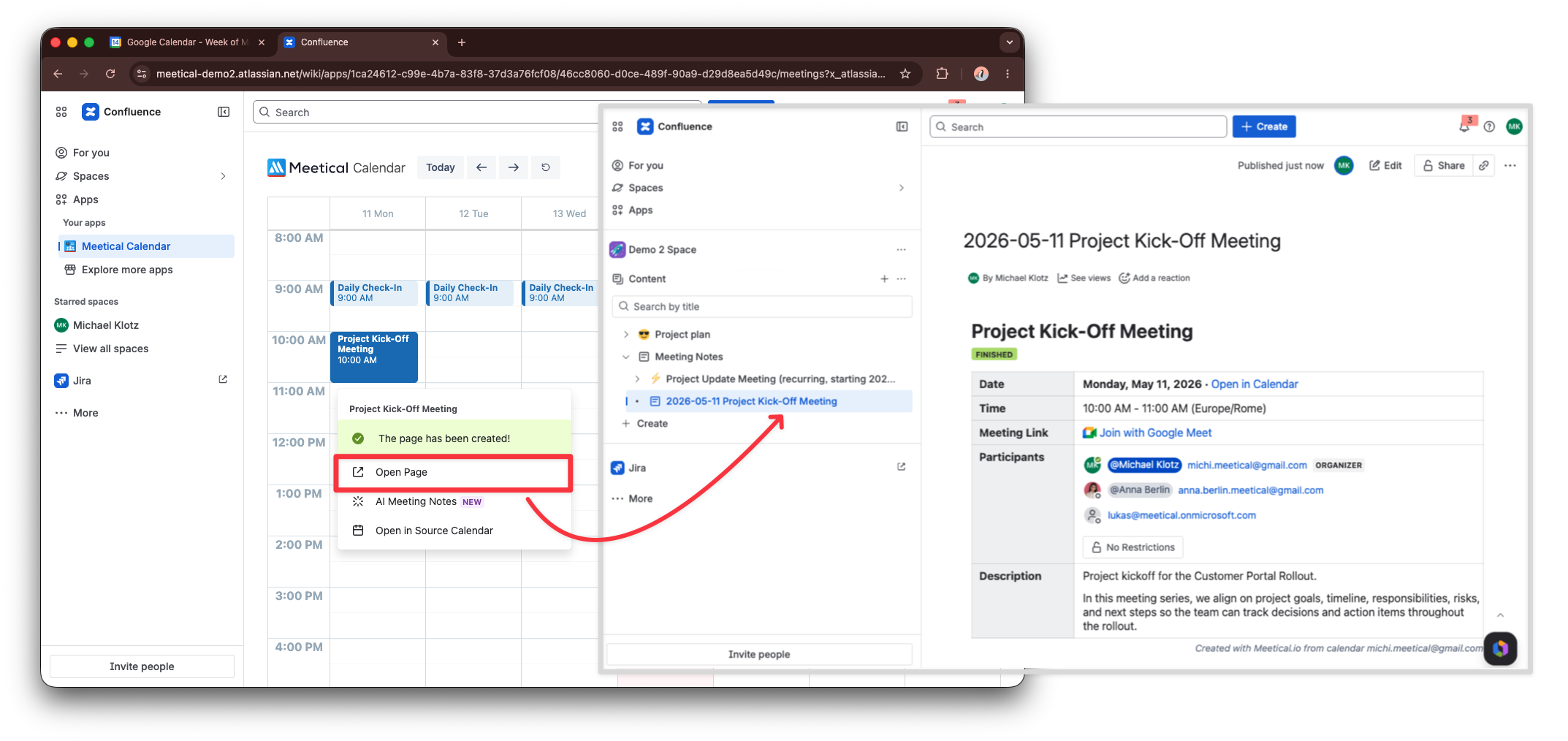Click the Search field next to the Create button
The height and width of the screenshot is (741, 1568).
(1078, 126)
